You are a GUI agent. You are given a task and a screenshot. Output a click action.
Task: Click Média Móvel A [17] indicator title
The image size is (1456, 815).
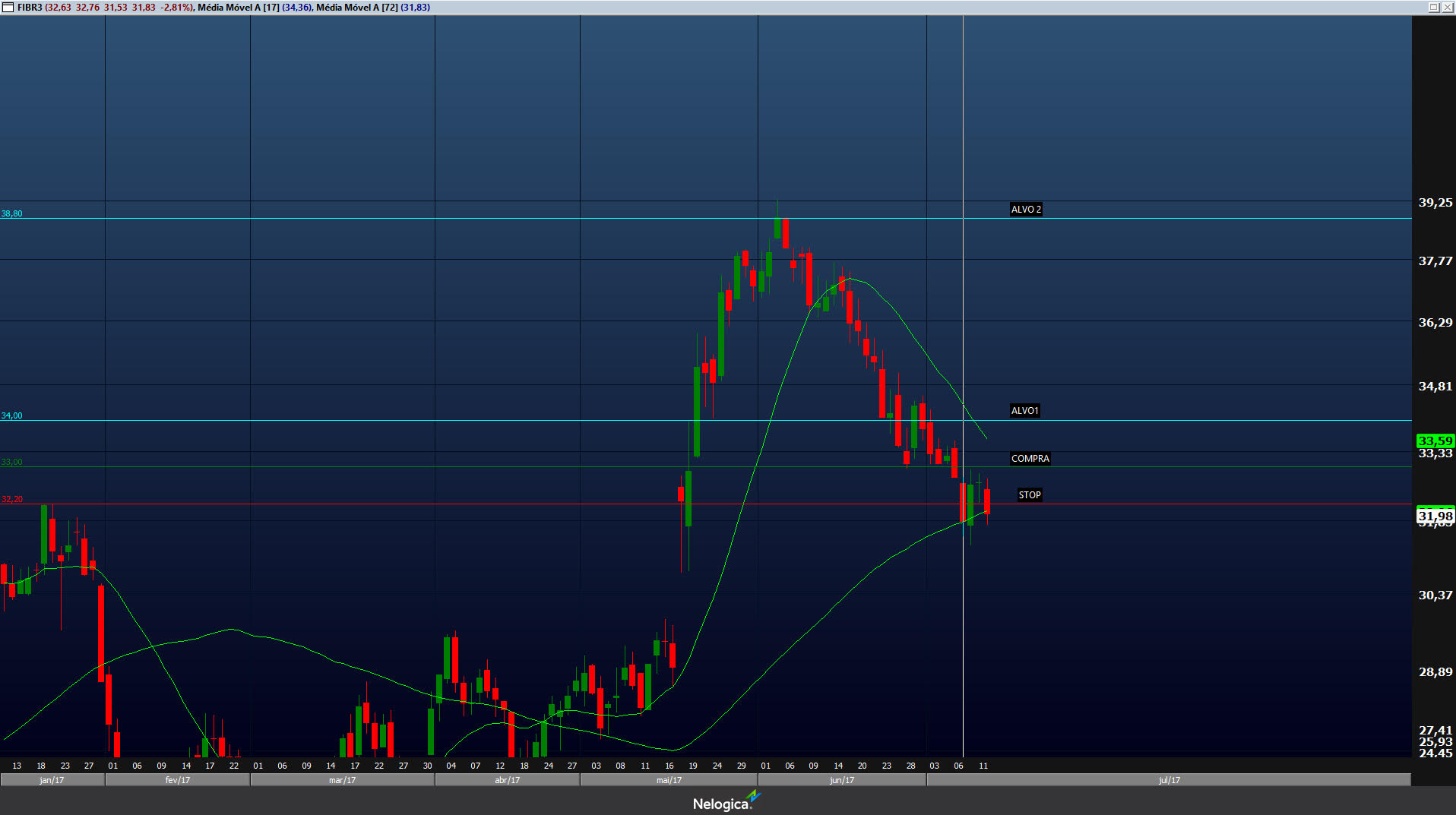tap(238, 8)
